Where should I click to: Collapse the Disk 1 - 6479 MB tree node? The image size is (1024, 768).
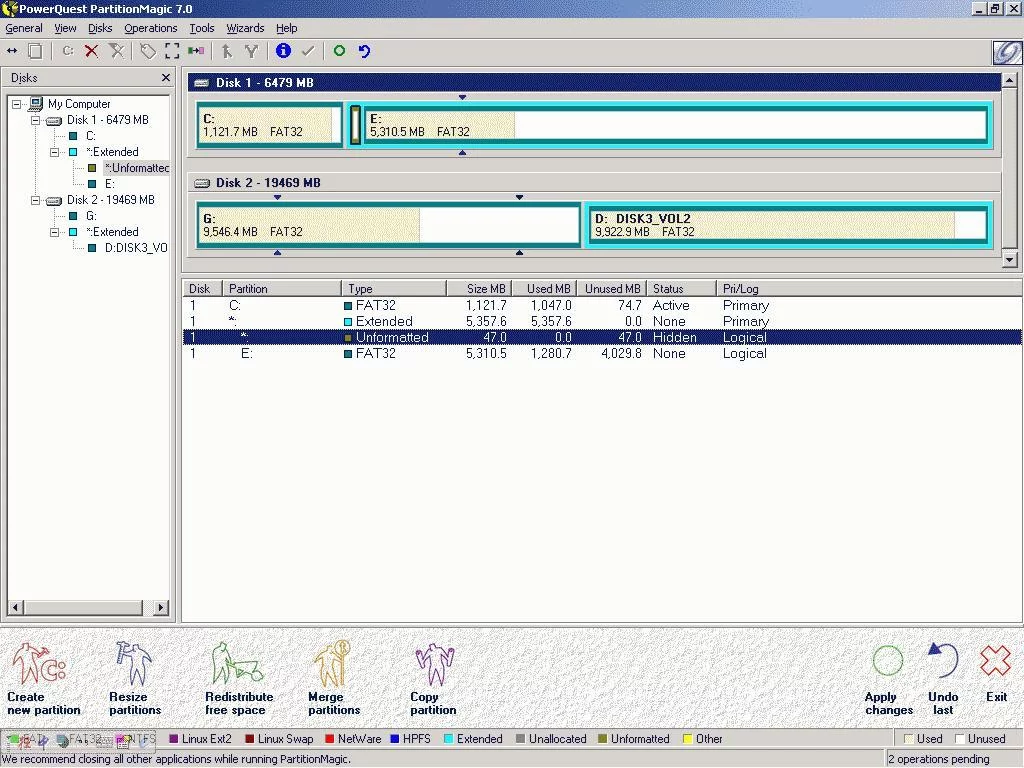[36, 120]
